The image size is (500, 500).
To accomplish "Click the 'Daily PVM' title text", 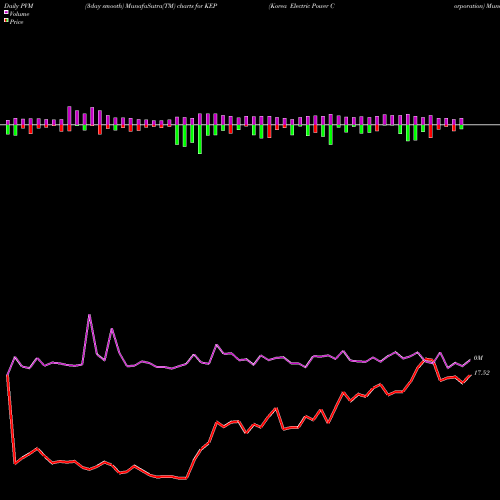I will click(x=19, y=6).
